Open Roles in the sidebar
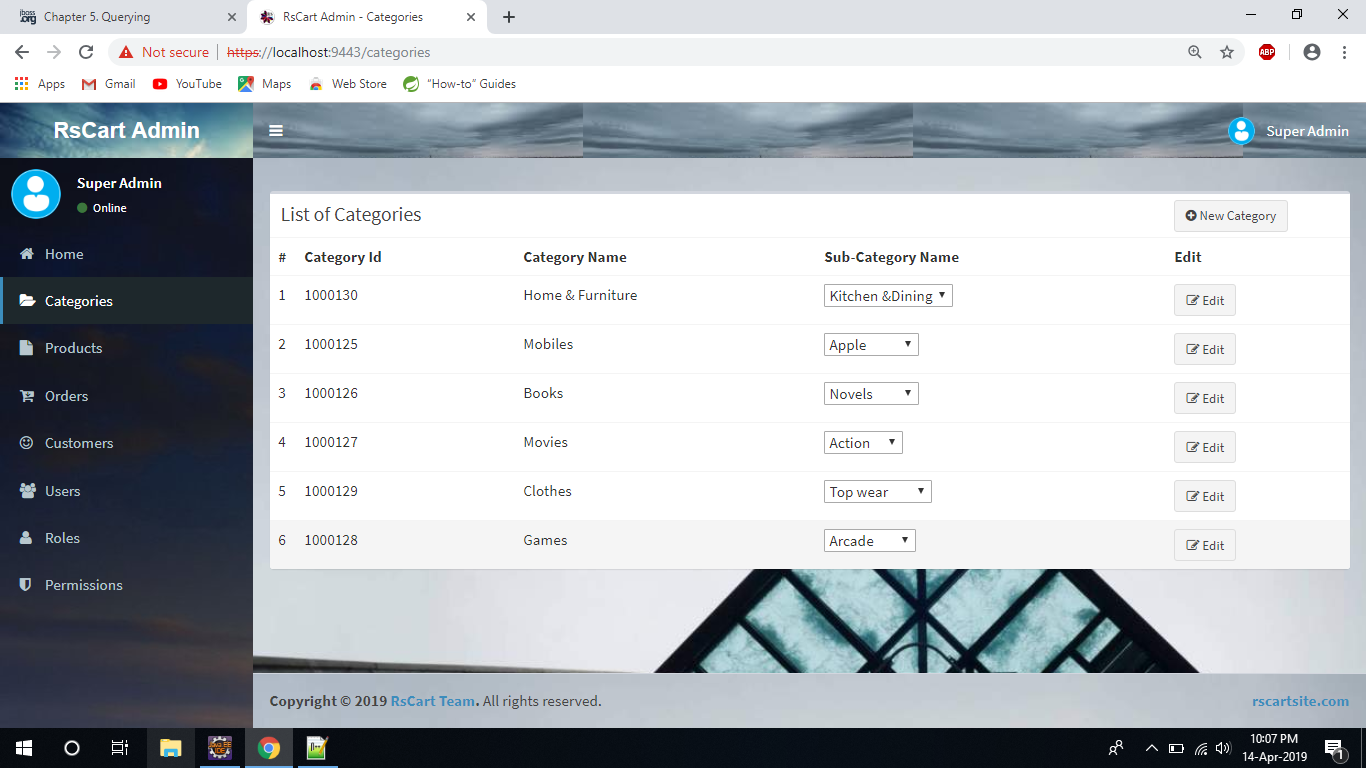Viewport: 1366px width, 768px height. tap(126, 538)
